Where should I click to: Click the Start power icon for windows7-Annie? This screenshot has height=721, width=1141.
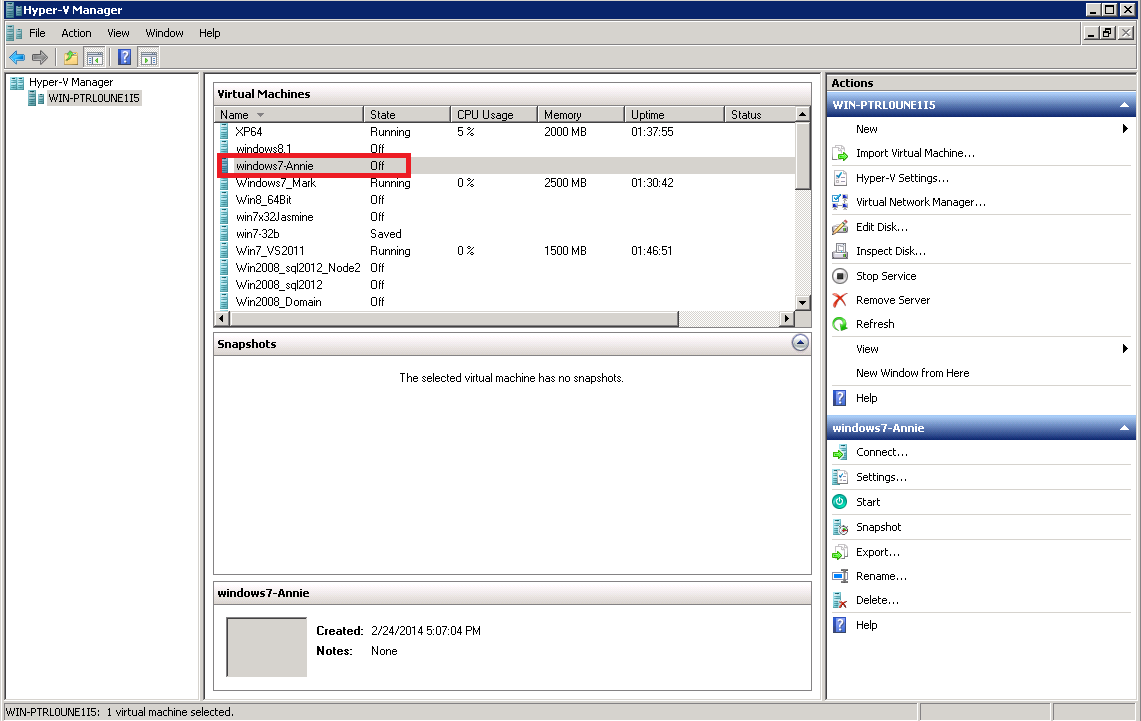pyautogui.click(x=840, y=502)
